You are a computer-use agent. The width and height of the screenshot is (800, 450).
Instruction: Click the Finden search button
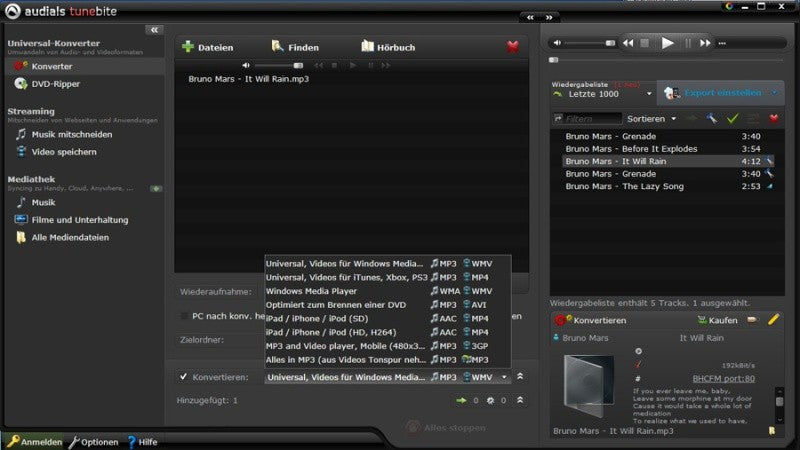pos(295,47)
